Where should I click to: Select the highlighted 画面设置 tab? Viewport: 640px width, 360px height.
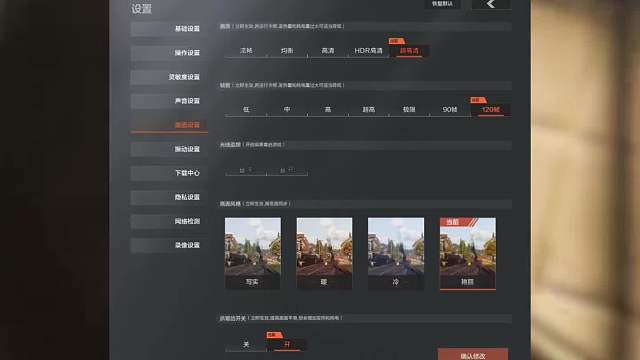coord(169,125)
